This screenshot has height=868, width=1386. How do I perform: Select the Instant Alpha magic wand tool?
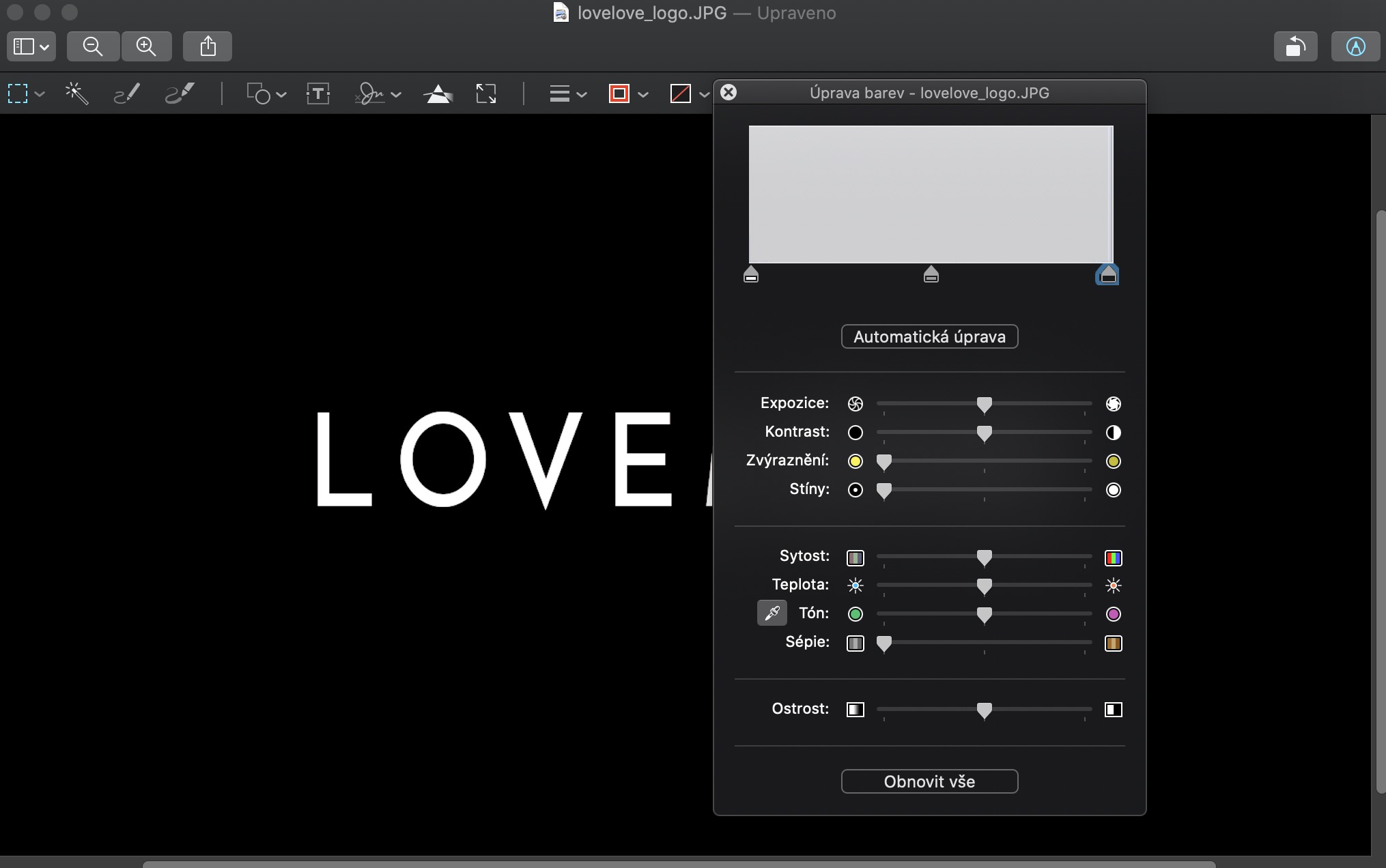tap(76, 93)
